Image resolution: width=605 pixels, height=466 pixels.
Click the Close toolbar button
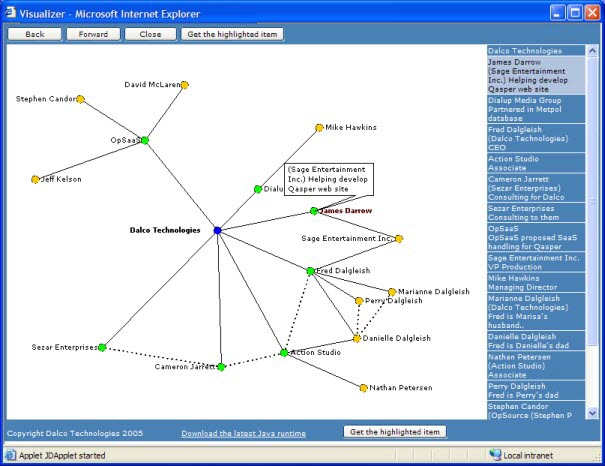coord(150,34)
